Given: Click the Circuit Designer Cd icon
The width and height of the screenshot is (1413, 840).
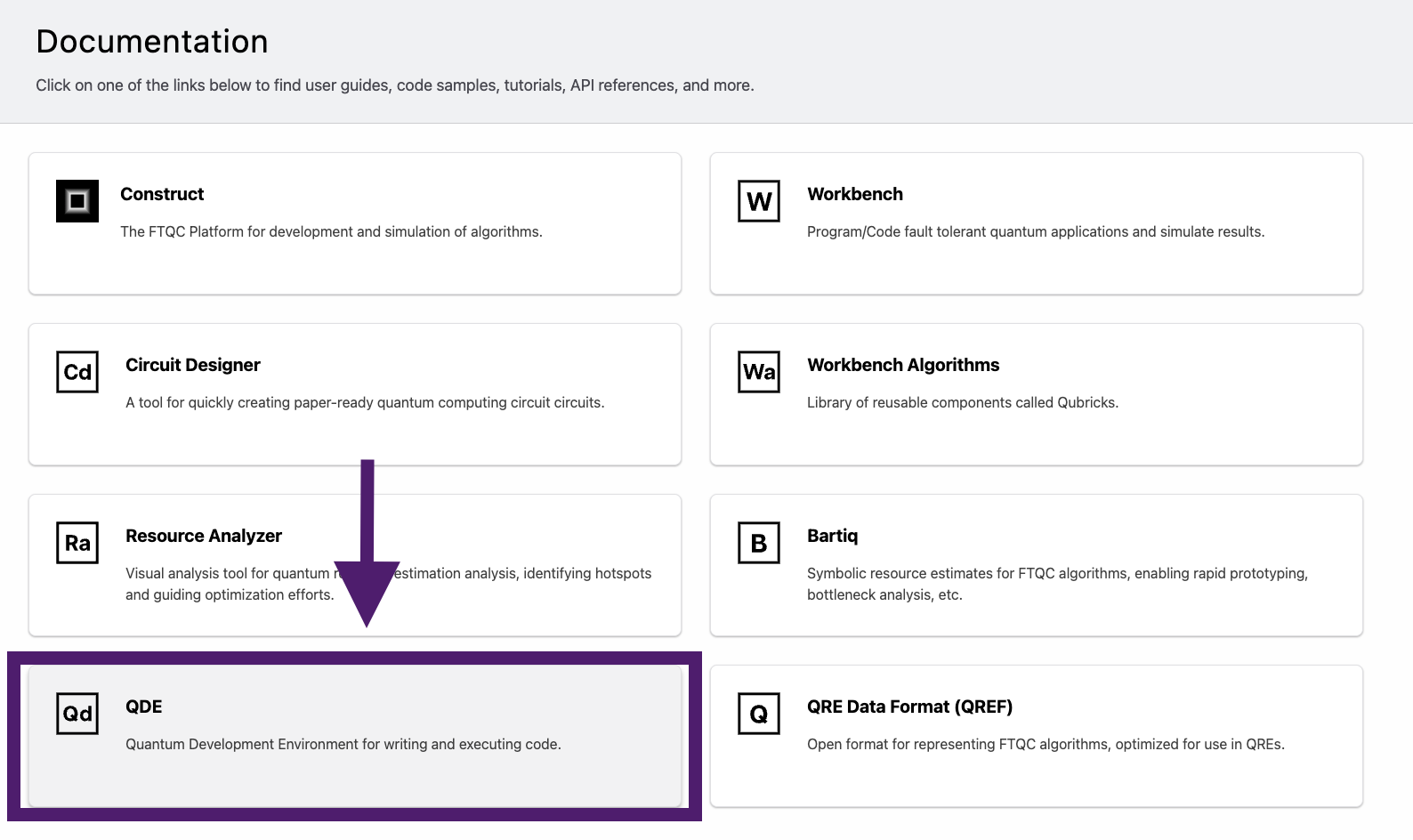Looking at the screenshot, I should pos(77,372).
